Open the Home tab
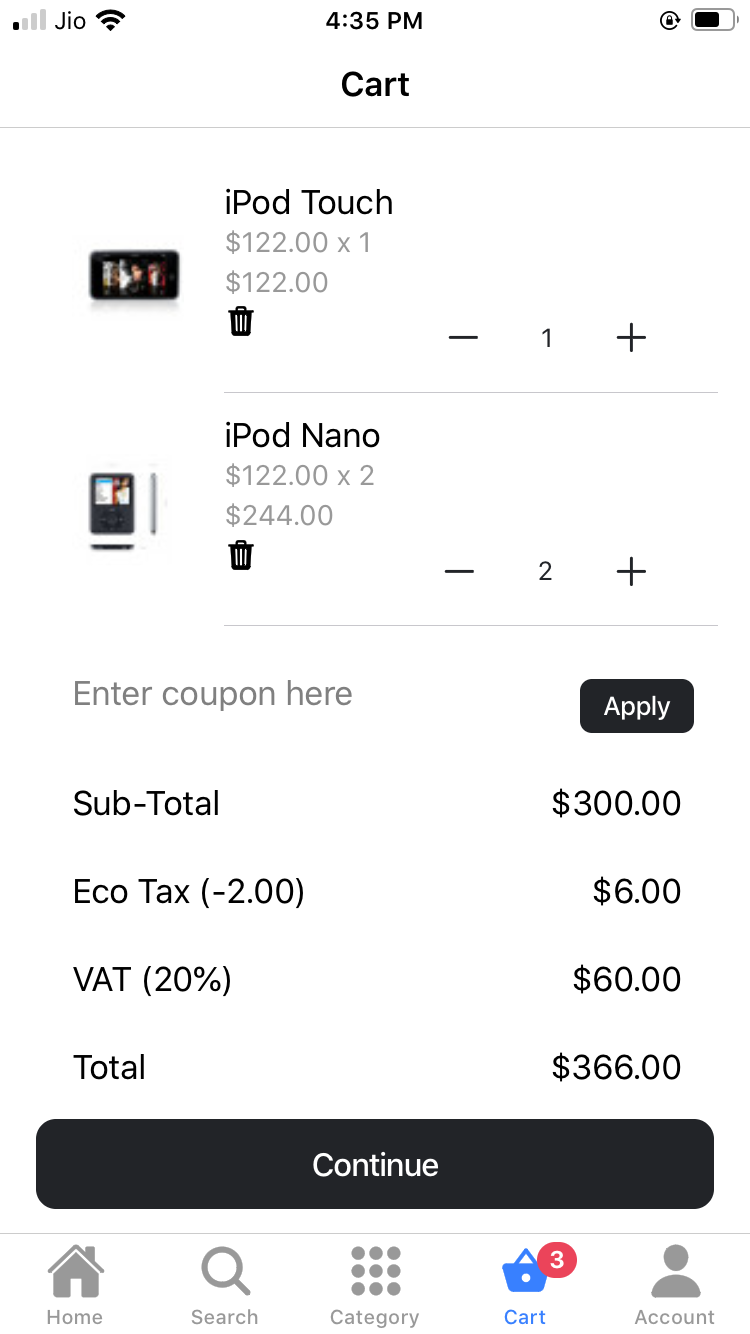Image resolution: width=750 pixels, height=1334 pixels. (x=75, y=1285)
